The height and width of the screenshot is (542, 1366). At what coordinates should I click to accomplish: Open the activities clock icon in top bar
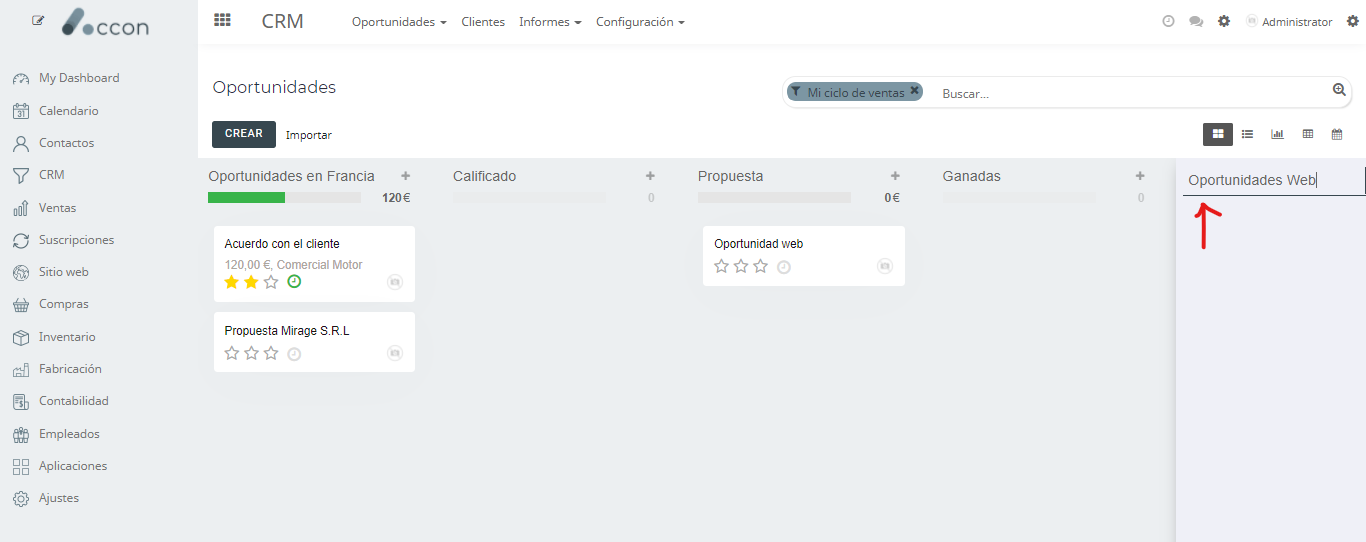pyautogui.click(x=1168, y=21)
